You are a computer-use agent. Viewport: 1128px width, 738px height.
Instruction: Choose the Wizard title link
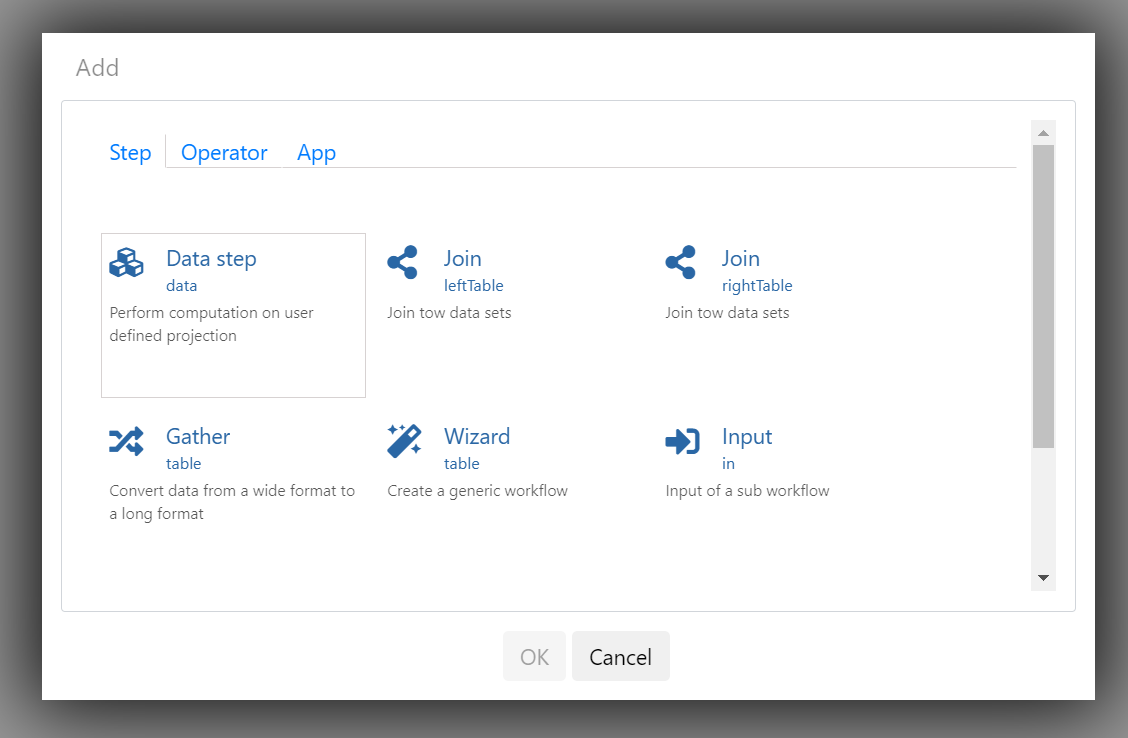[x=477, y=436]
